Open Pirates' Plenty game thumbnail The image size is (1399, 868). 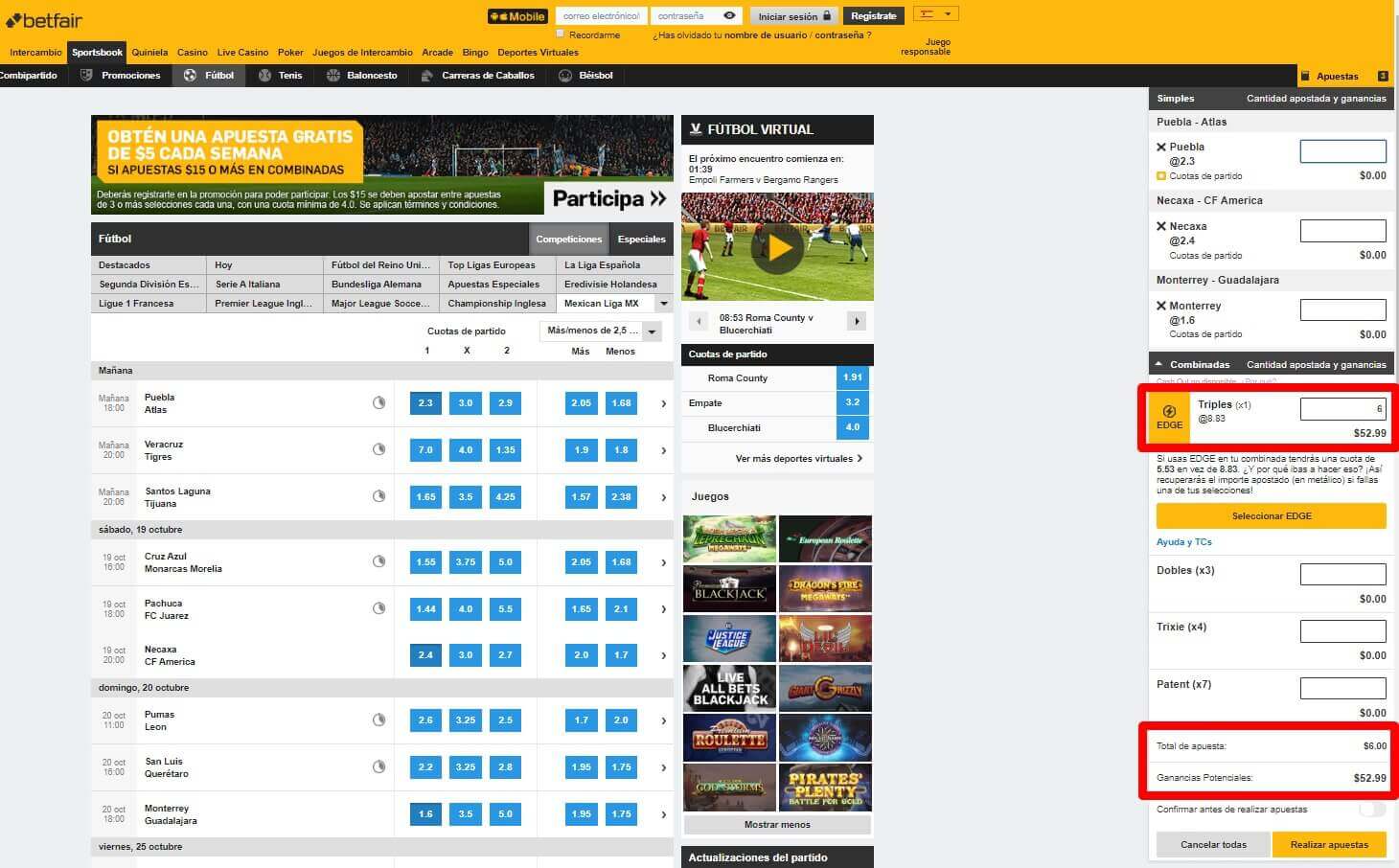(x=825, y=787)
